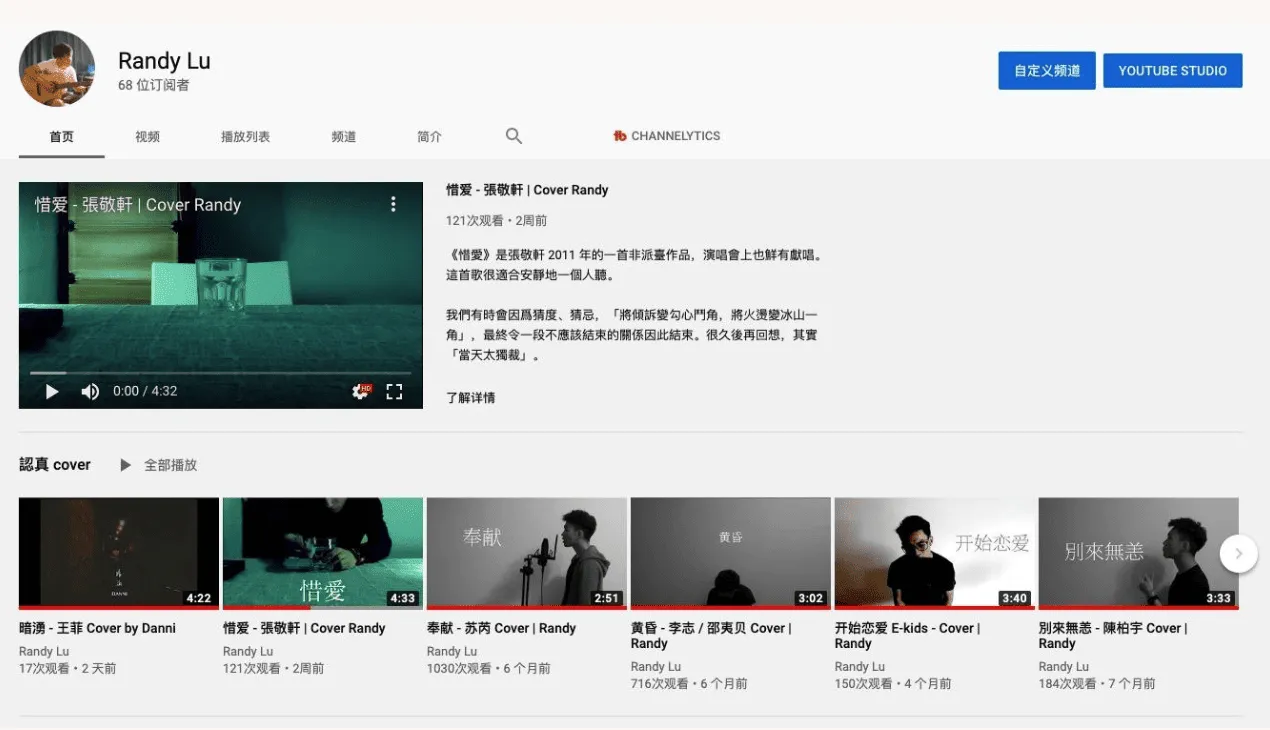The image size is (1270, 730).
Task: Click Randy Lu channel avatar
Action: (x=57, y=69)
